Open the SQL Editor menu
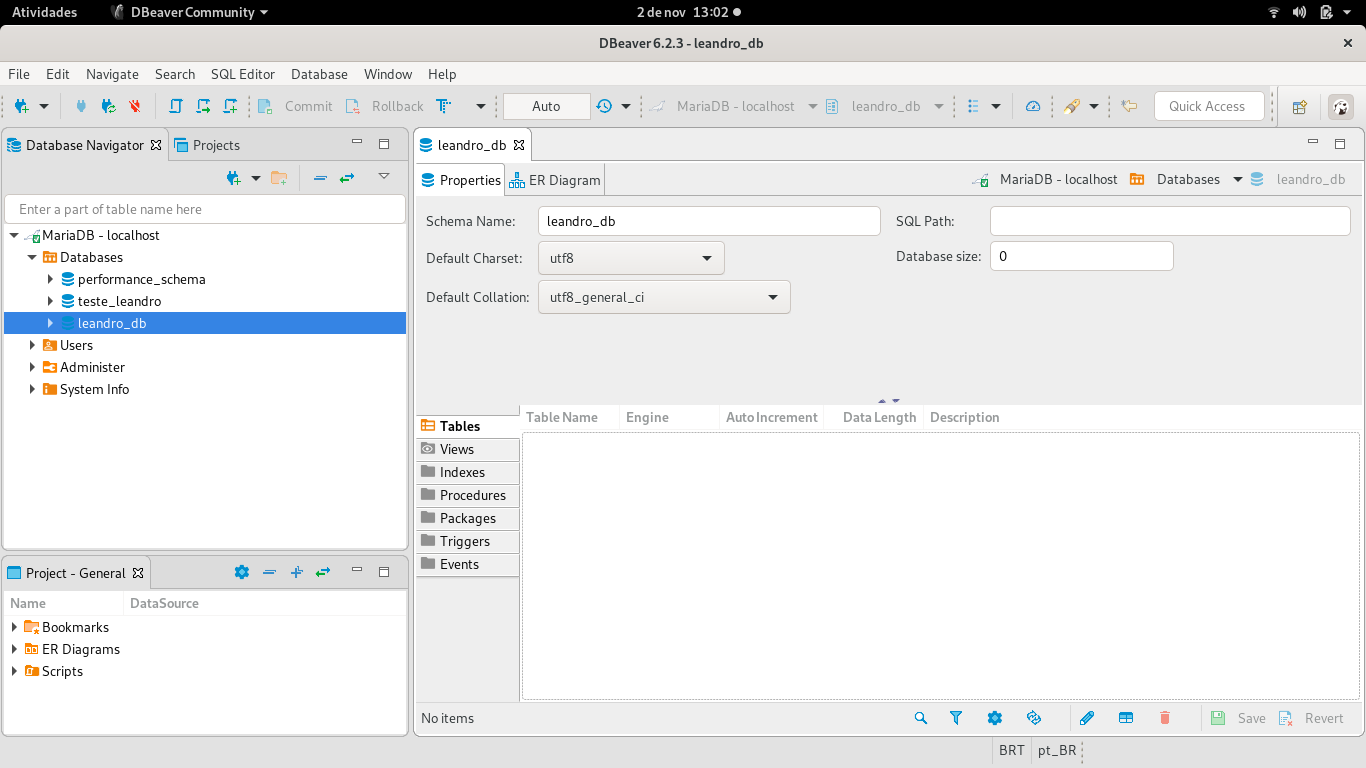 coord(242,74)
